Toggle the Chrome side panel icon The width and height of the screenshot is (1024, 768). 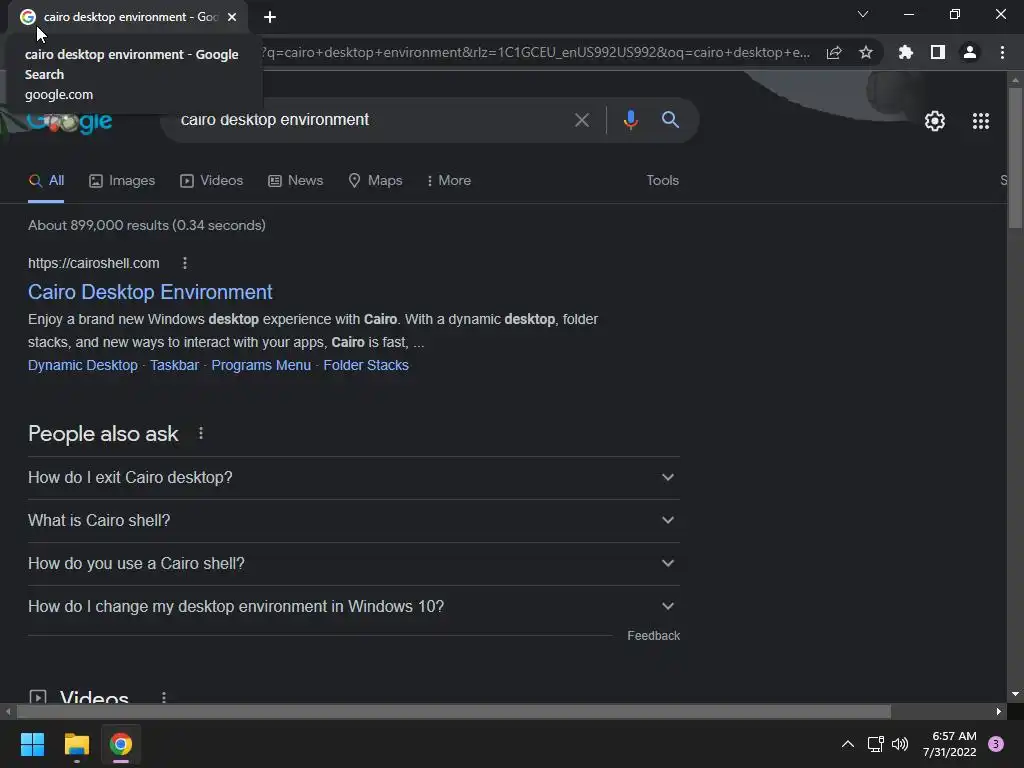click(x=938, y=52)
